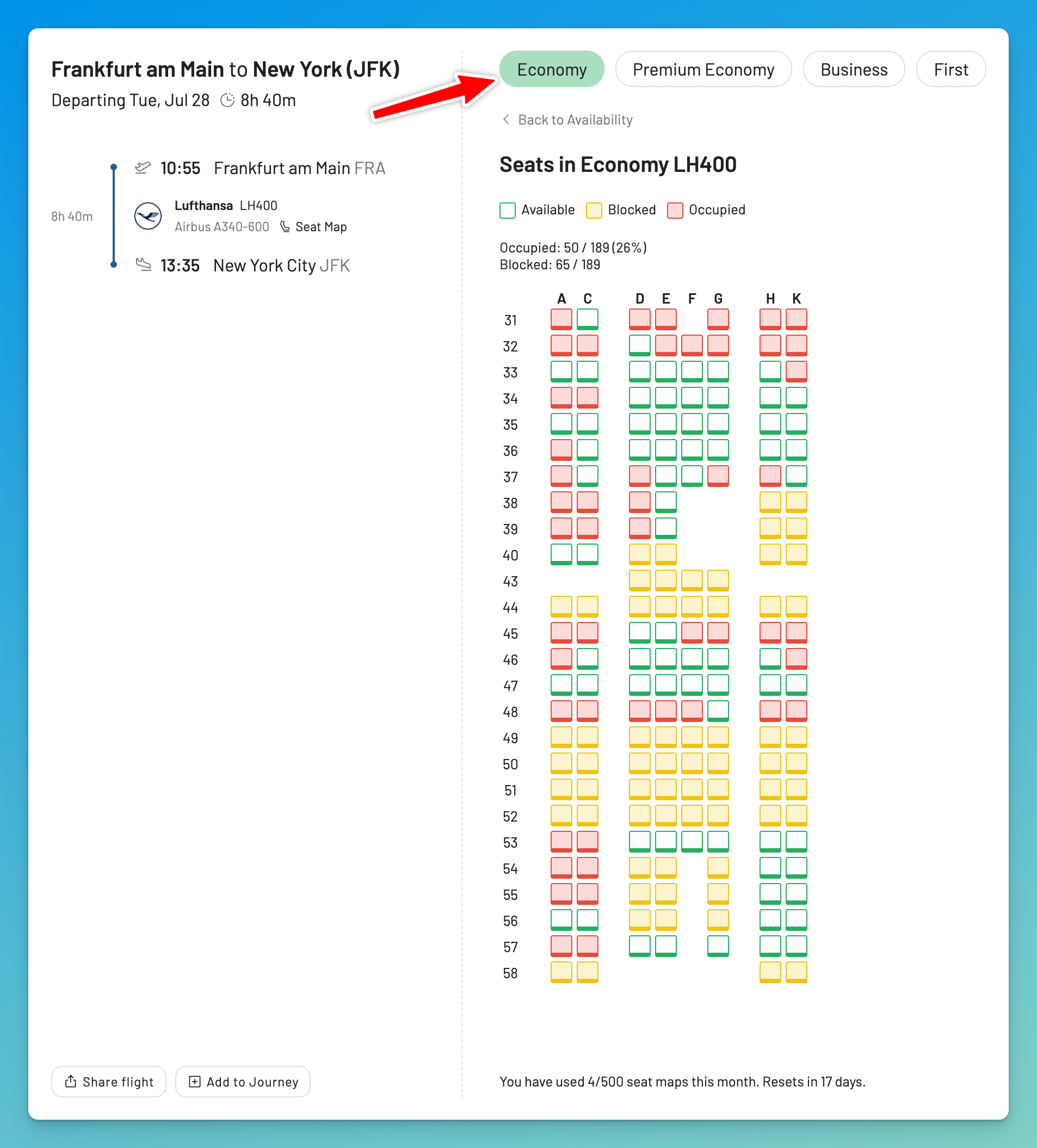The image size is (1037, 1148).
Task: Select occupied seat 31A
Action: pyautogui.click(x=561, y=319)
